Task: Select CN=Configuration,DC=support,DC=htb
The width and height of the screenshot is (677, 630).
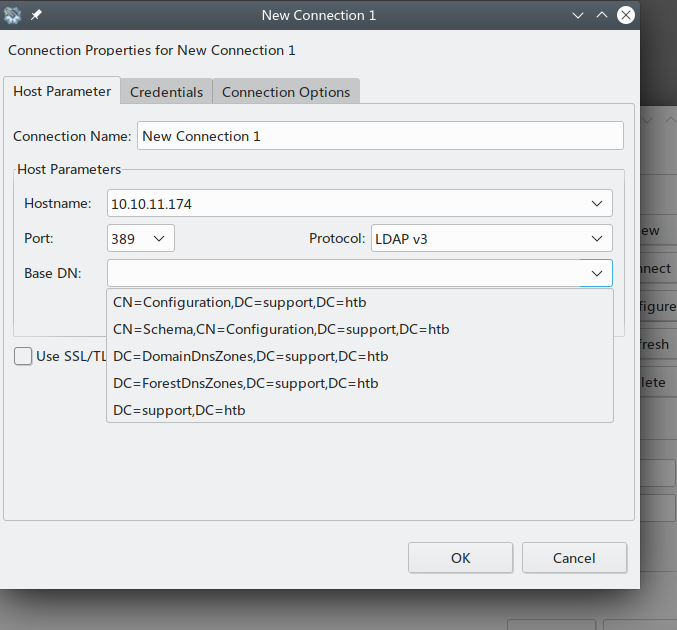Action: 360,302
